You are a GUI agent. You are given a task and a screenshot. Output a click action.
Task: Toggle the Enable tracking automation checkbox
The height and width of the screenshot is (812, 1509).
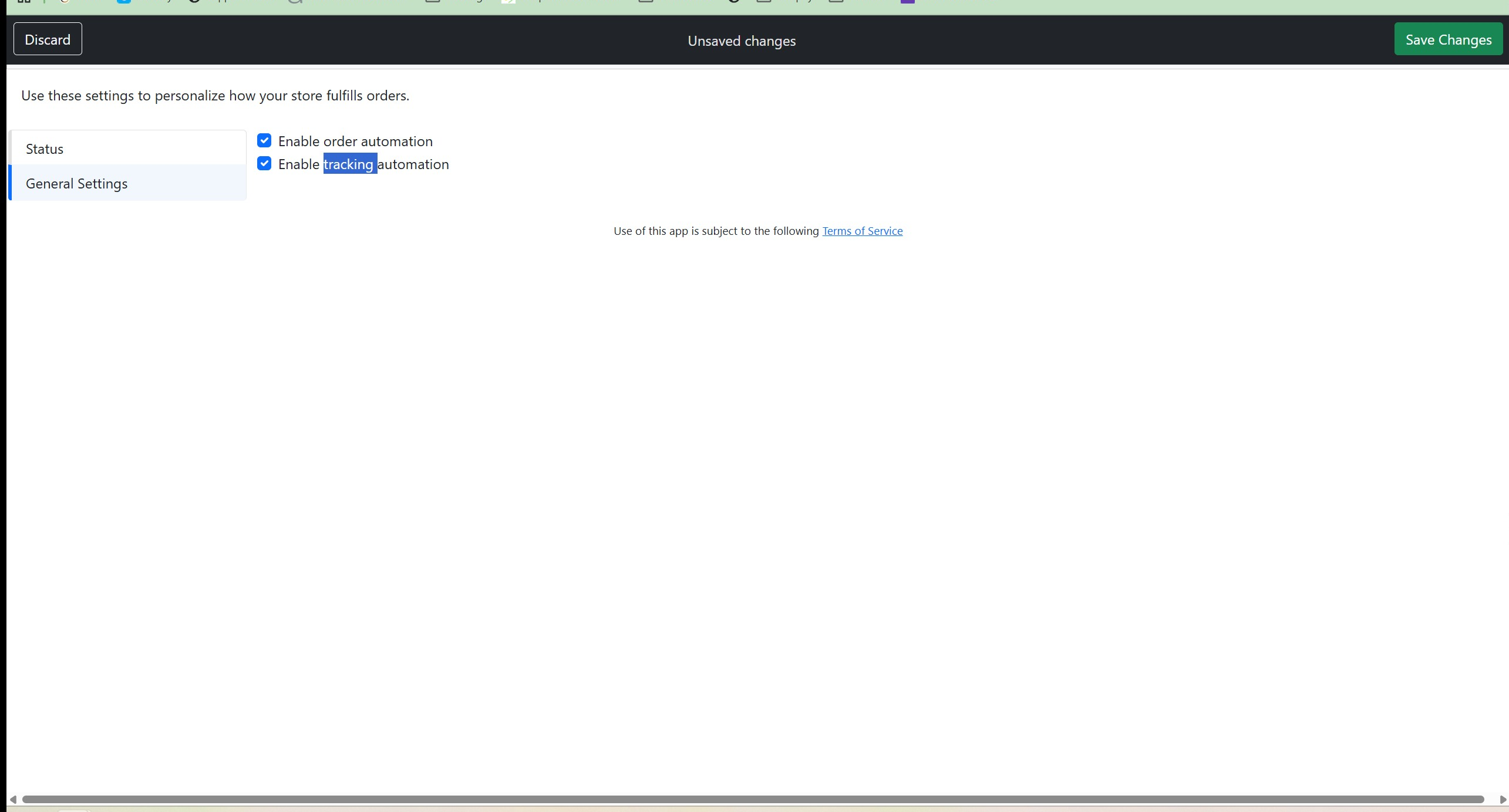pos(264,164)
